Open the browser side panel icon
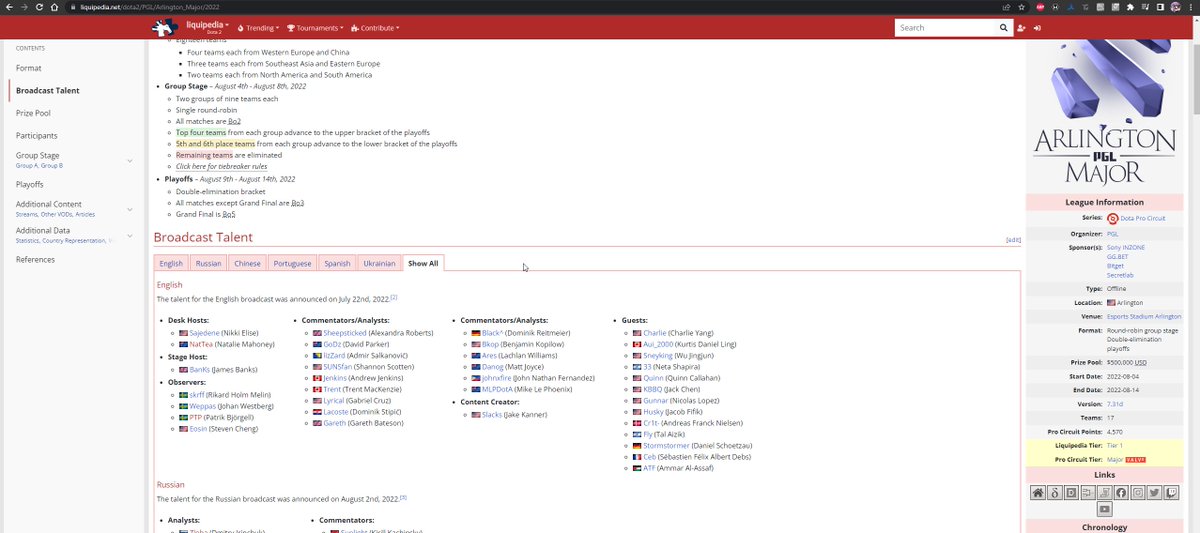 (x=1160, y=7)
